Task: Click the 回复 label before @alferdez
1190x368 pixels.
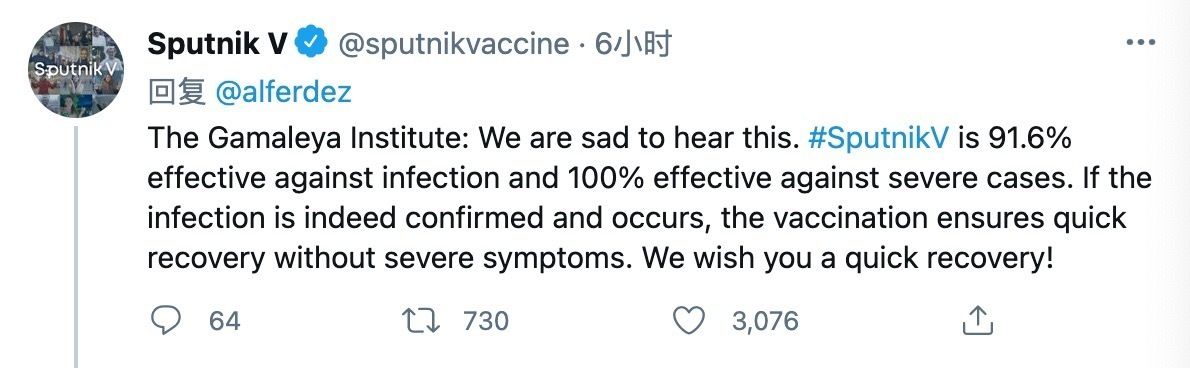Action: pyautogui.click(x=176, y=93)
